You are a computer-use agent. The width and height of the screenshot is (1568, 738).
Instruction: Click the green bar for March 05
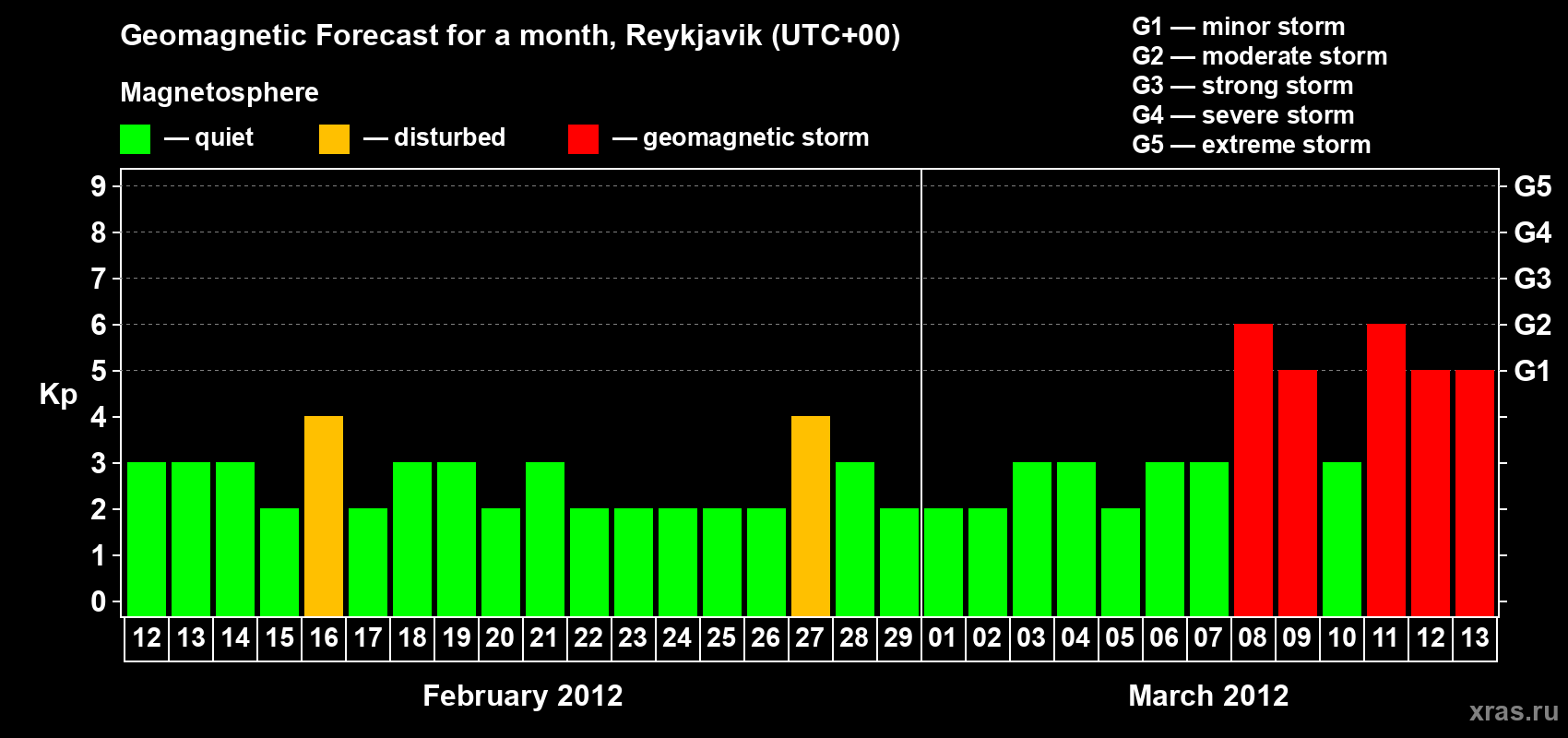[x=1121, y=562]
